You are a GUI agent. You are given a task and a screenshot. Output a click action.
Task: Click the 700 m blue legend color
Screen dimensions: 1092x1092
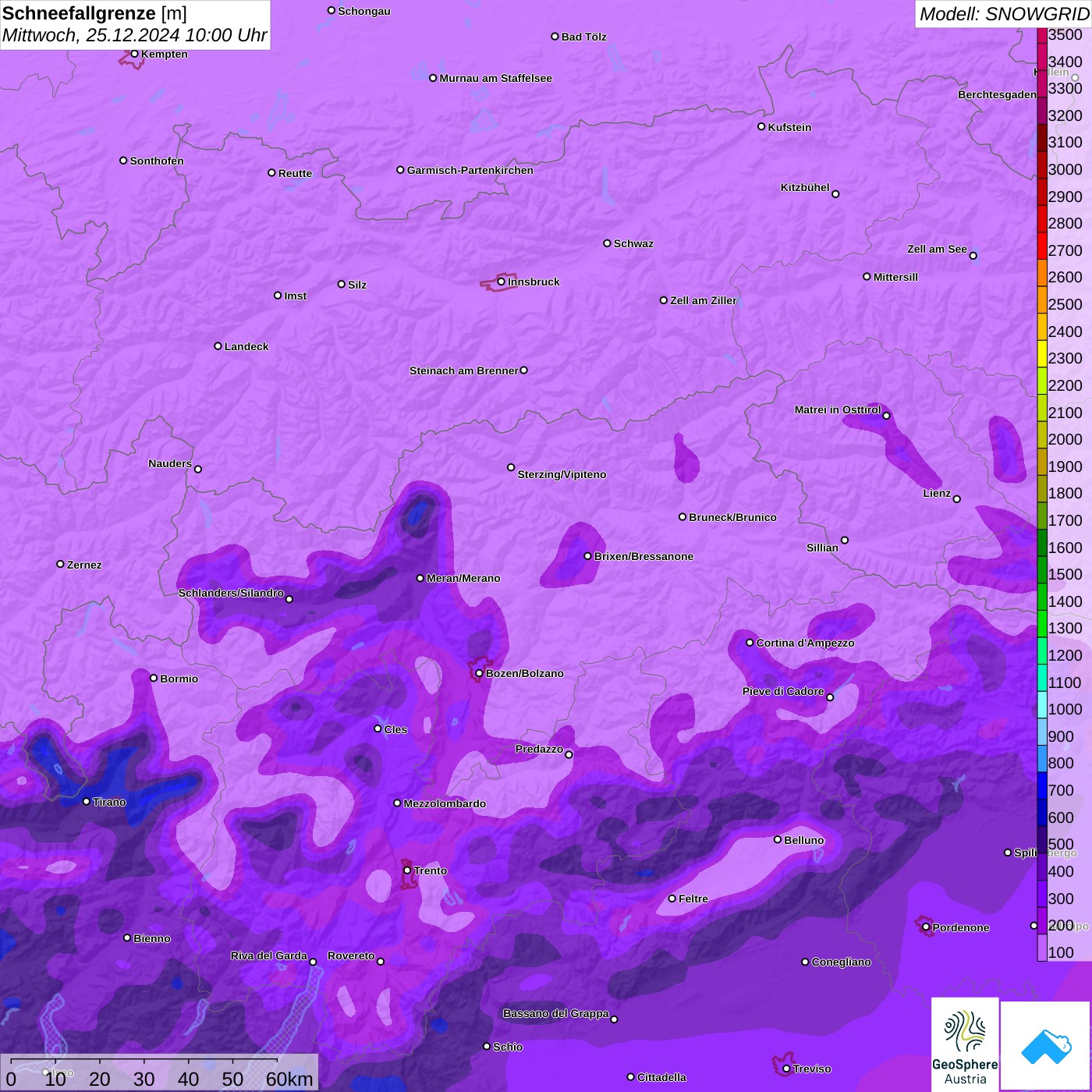point(1042,785)
